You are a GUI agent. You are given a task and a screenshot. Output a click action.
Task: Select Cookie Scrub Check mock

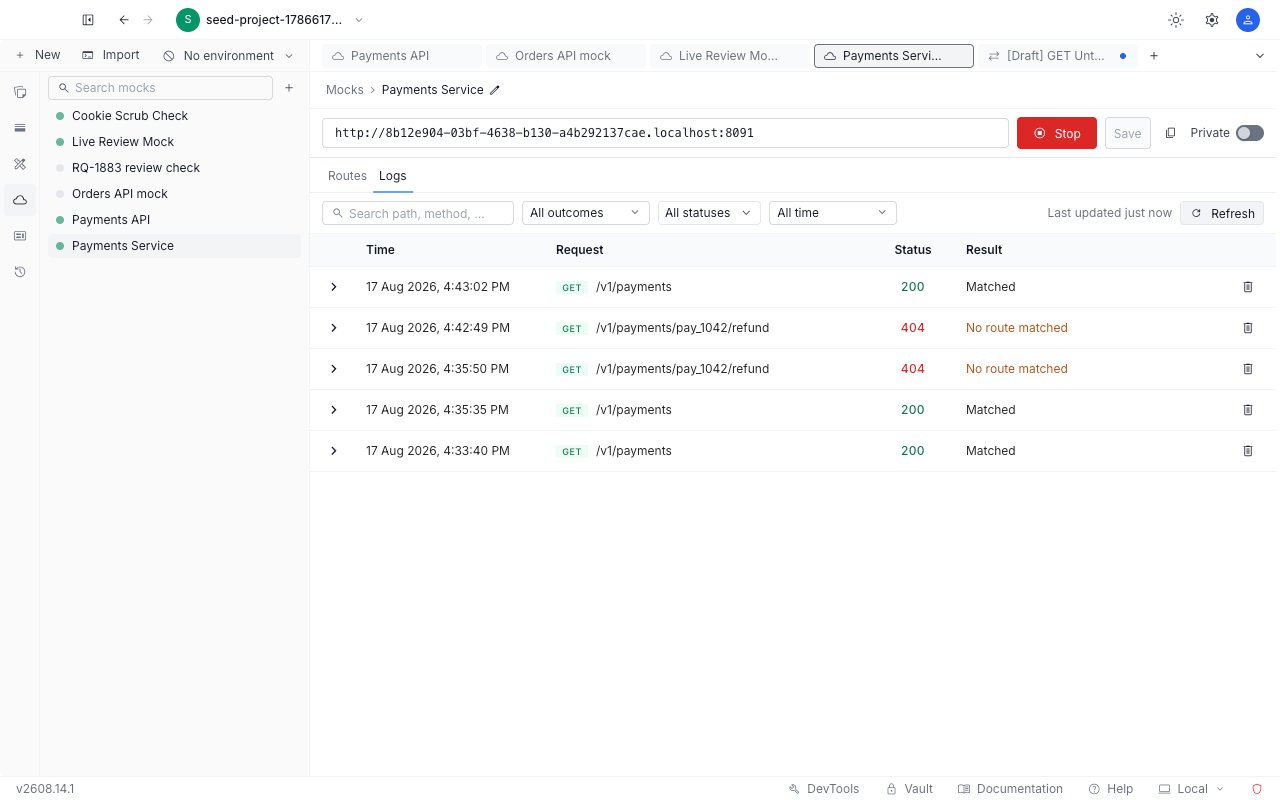click(174, 116)
